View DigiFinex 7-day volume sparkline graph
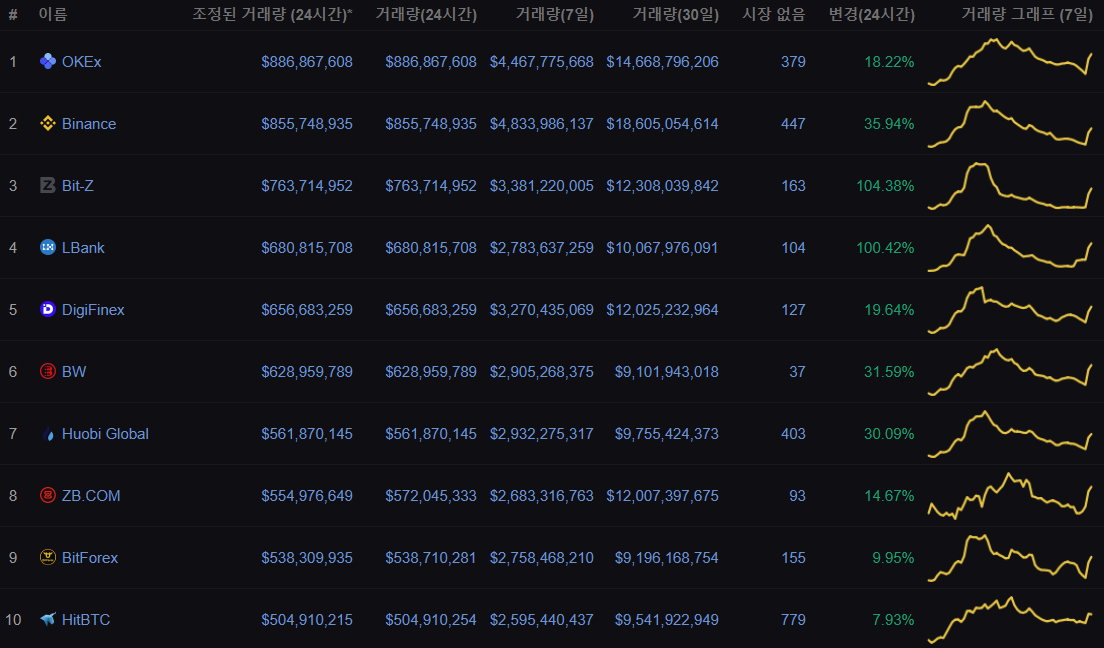This screenshot has width=1104, height=648. pyautogui.click(x=1010, y=310)
